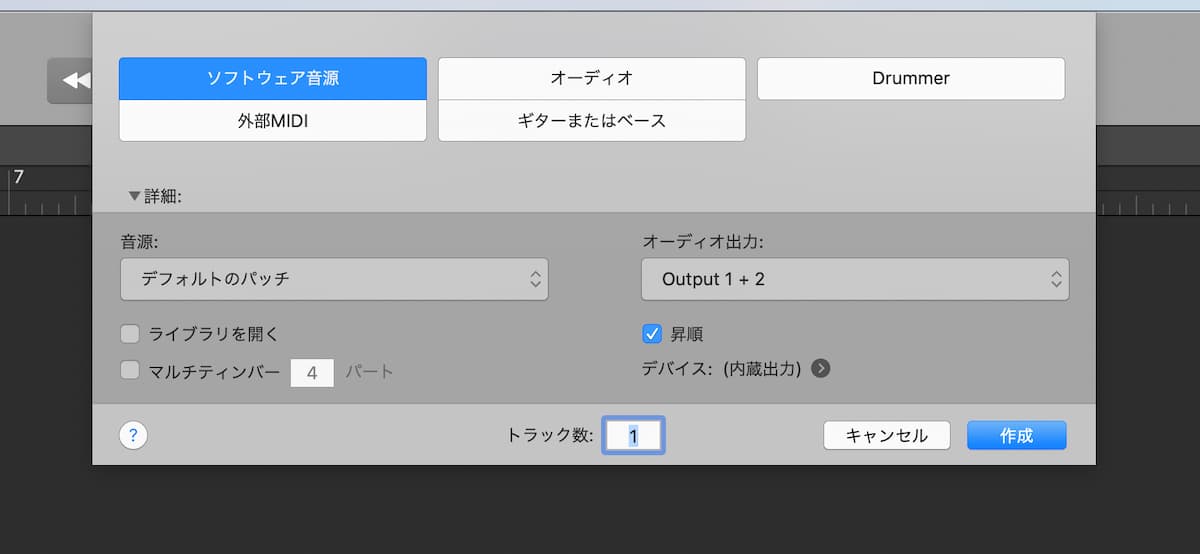Select the ソフトウェア音源 track type
Viewport: 1200px width, 554px height.
(273, 78)
